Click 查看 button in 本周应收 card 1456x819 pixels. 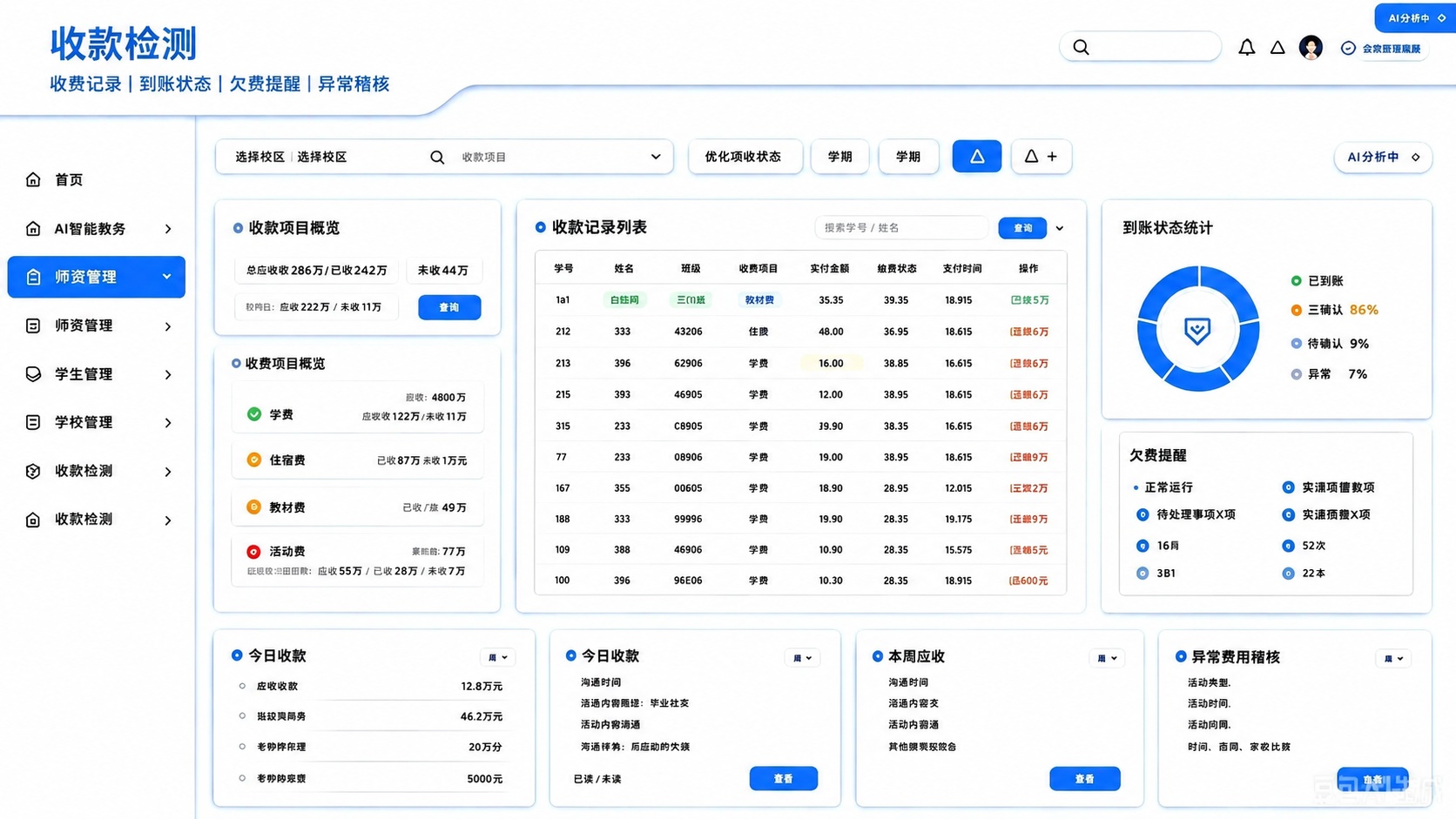click(x=1085, y=778)
